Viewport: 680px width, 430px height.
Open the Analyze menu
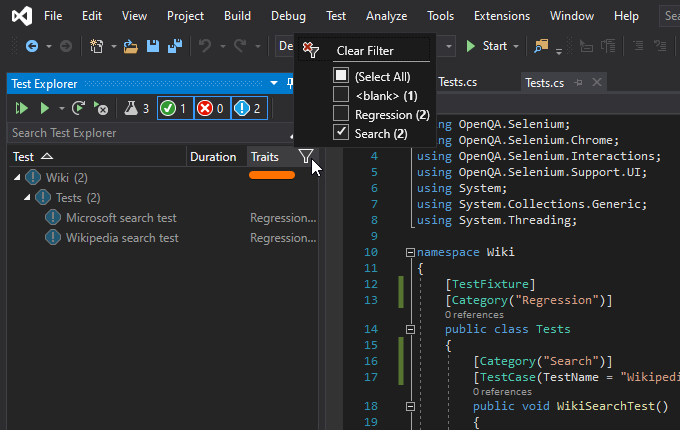click(x=386, y=16)
